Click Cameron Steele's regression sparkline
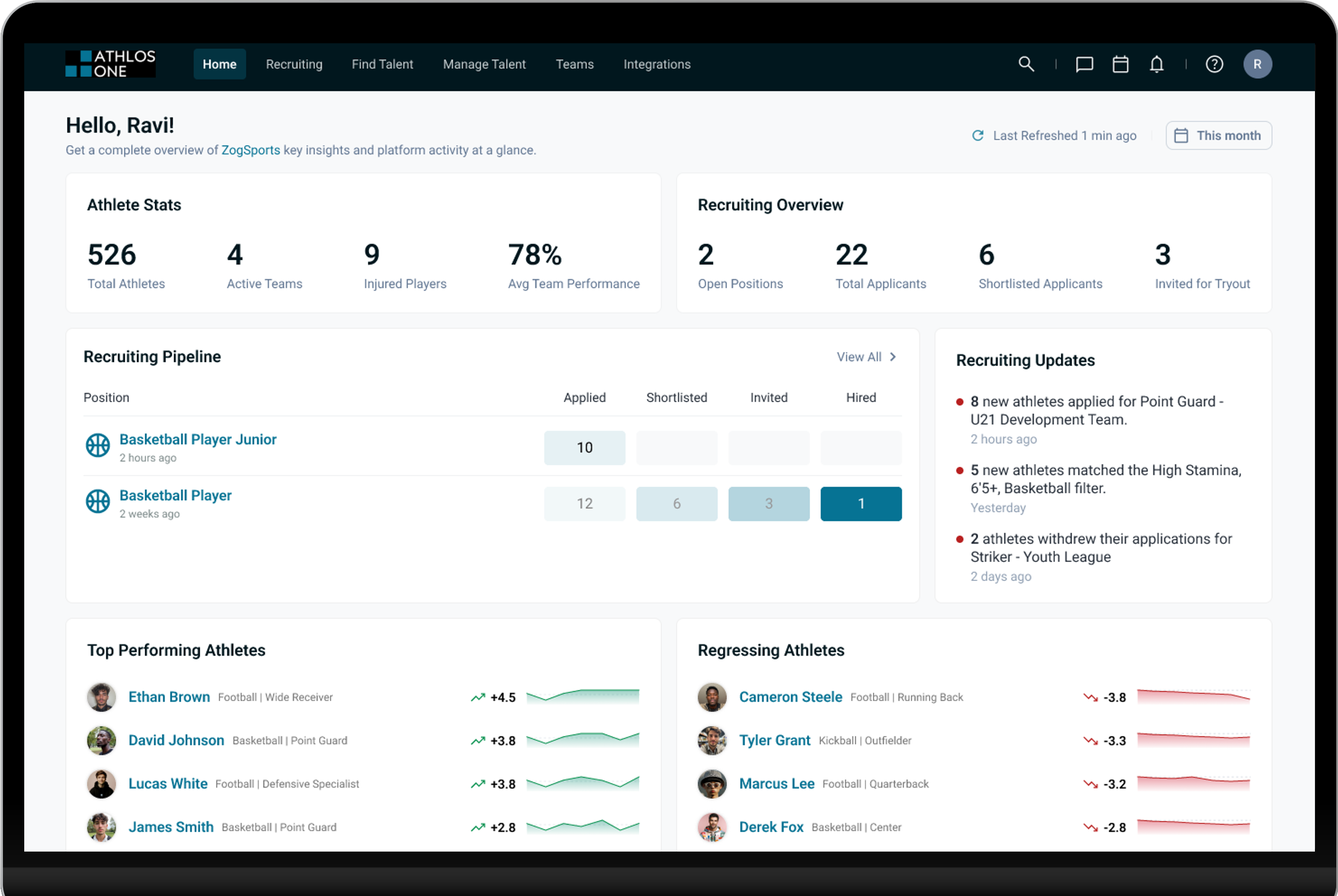Viewport: 1338px width, 896px height. [x=1193, y=696]
